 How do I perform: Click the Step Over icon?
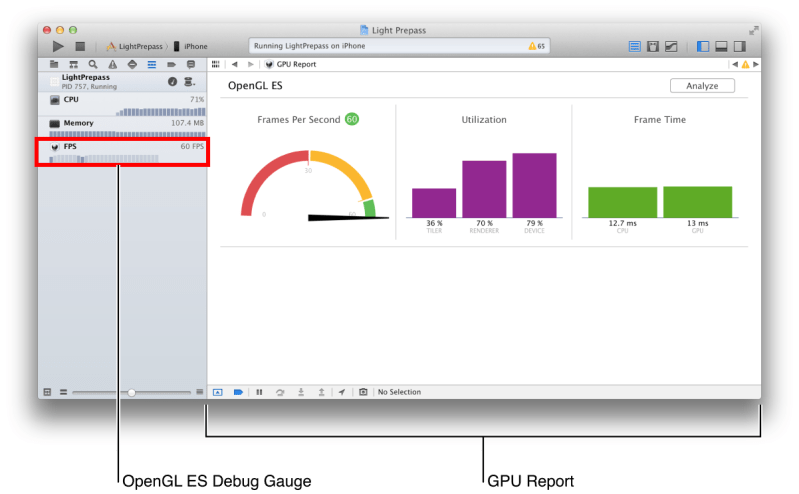pos(280,392)
